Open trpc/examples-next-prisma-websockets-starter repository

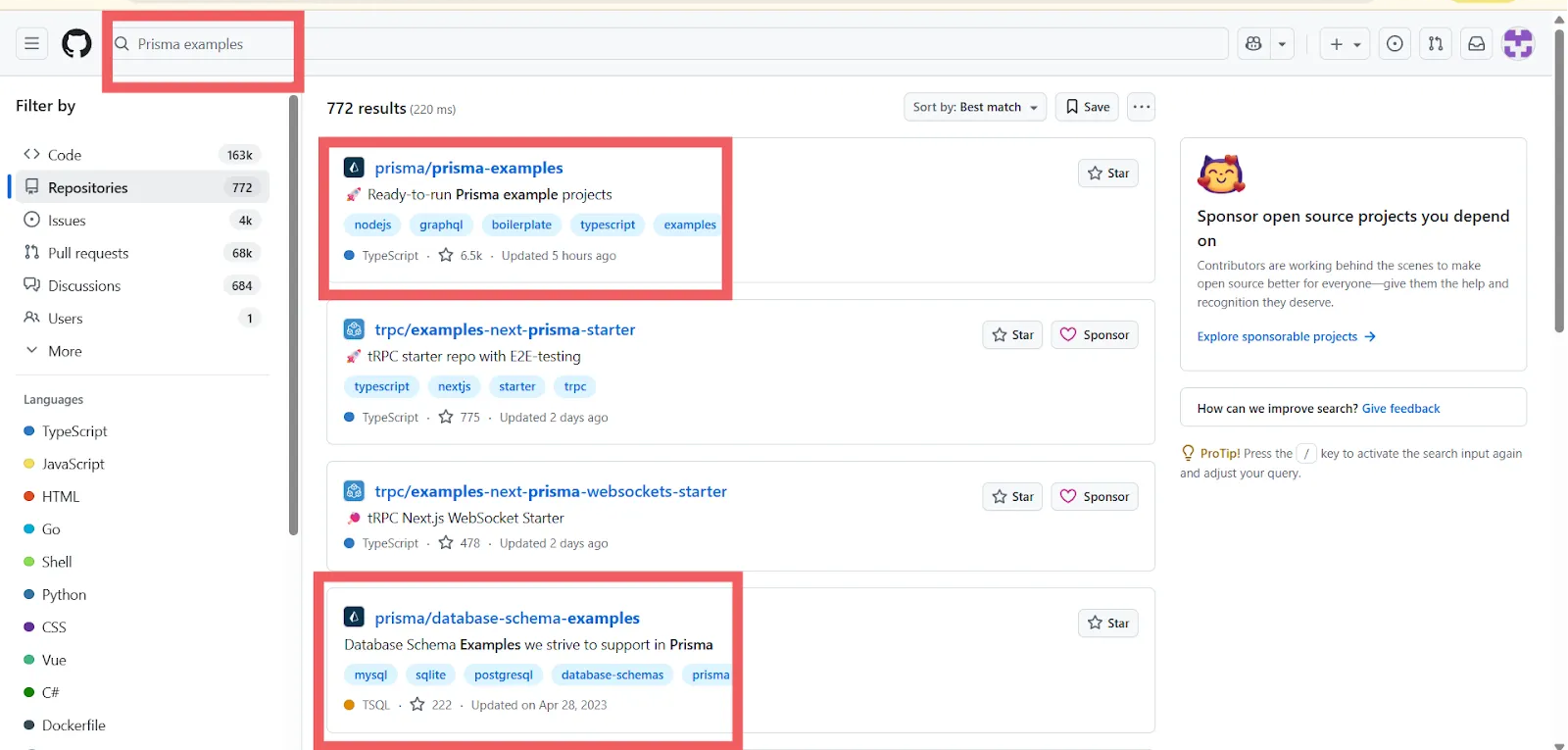[551, 491]
